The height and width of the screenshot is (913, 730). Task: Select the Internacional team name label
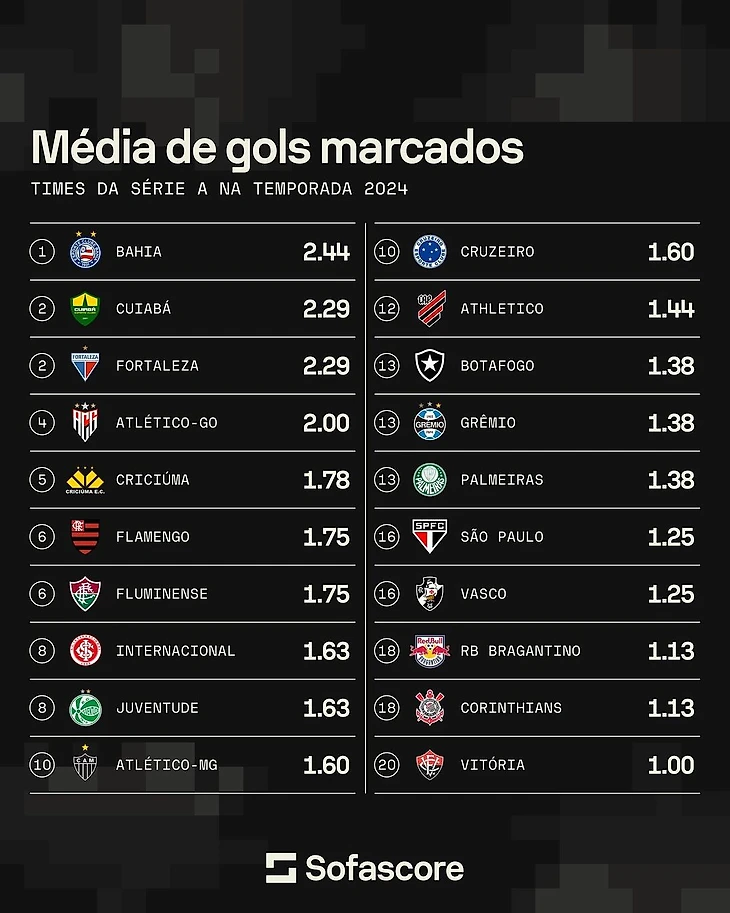175,651
